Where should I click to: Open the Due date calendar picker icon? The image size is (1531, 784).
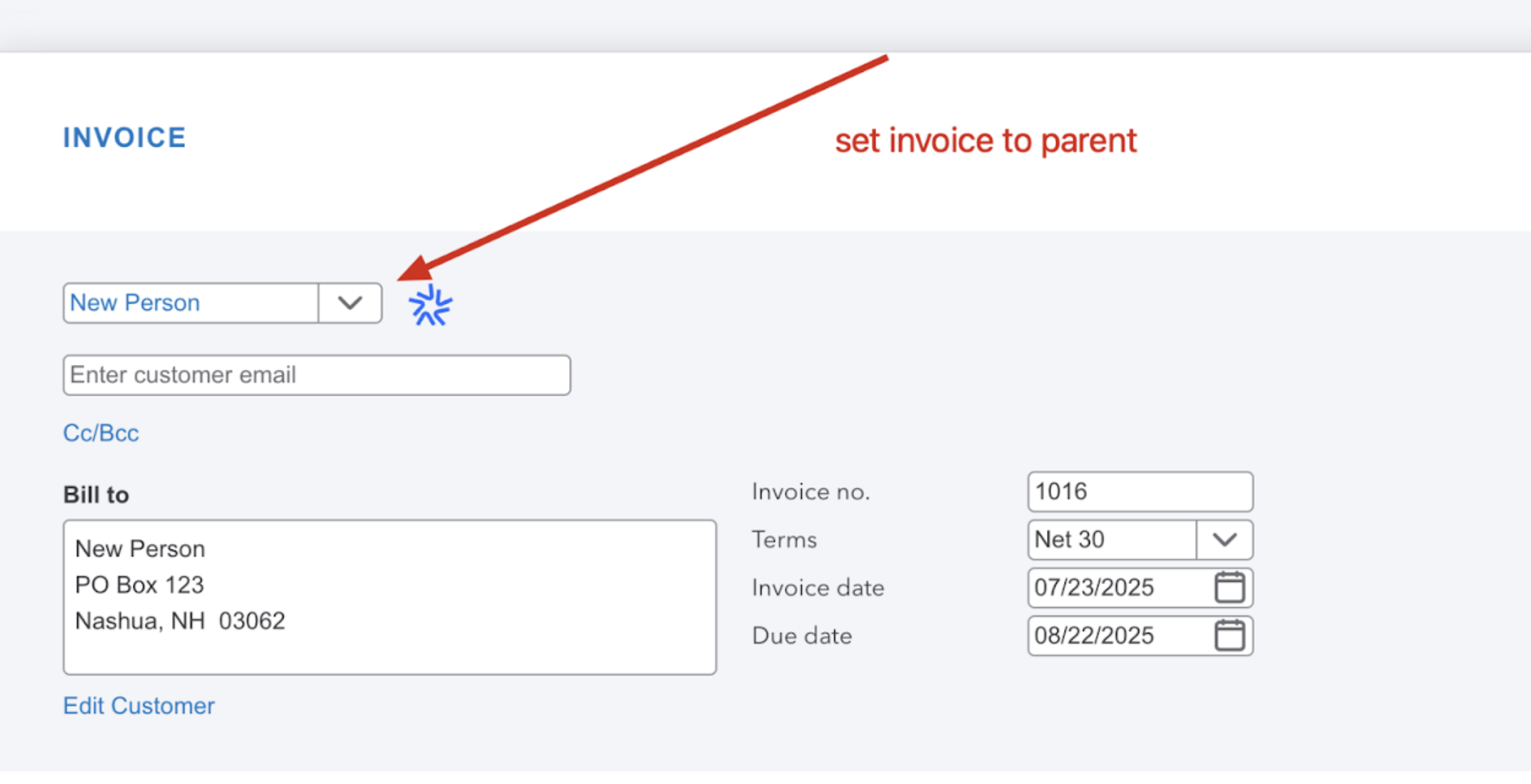point(1229,635)
